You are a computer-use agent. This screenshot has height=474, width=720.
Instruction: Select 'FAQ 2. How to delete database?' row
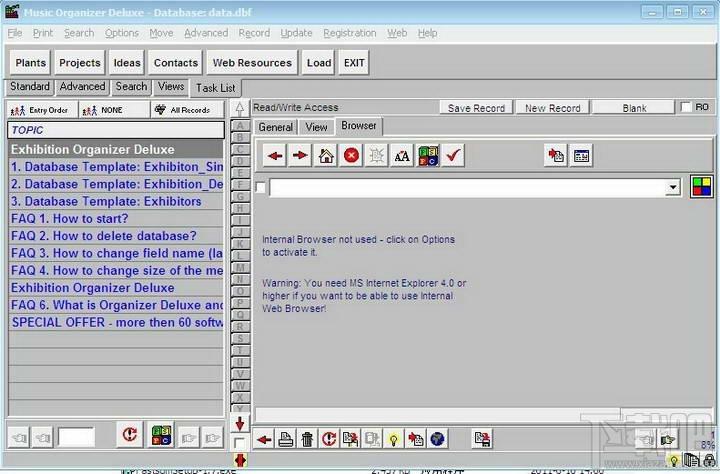(x=116, y=236)
